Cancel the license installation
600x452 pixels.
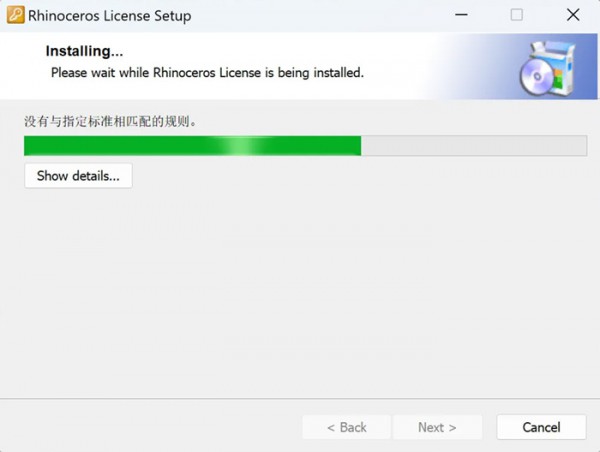pos(541,427)
